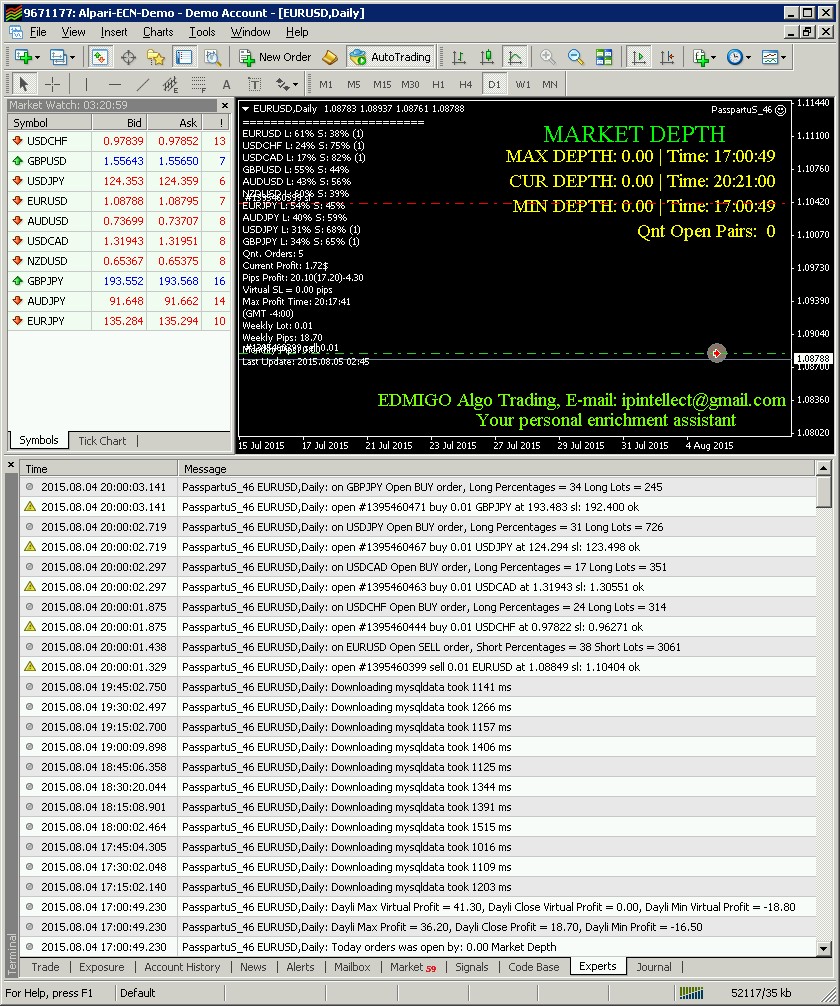Expand the Periods dropdown arrow
The image size is (840, 1006).
click(x=748, y=57)
